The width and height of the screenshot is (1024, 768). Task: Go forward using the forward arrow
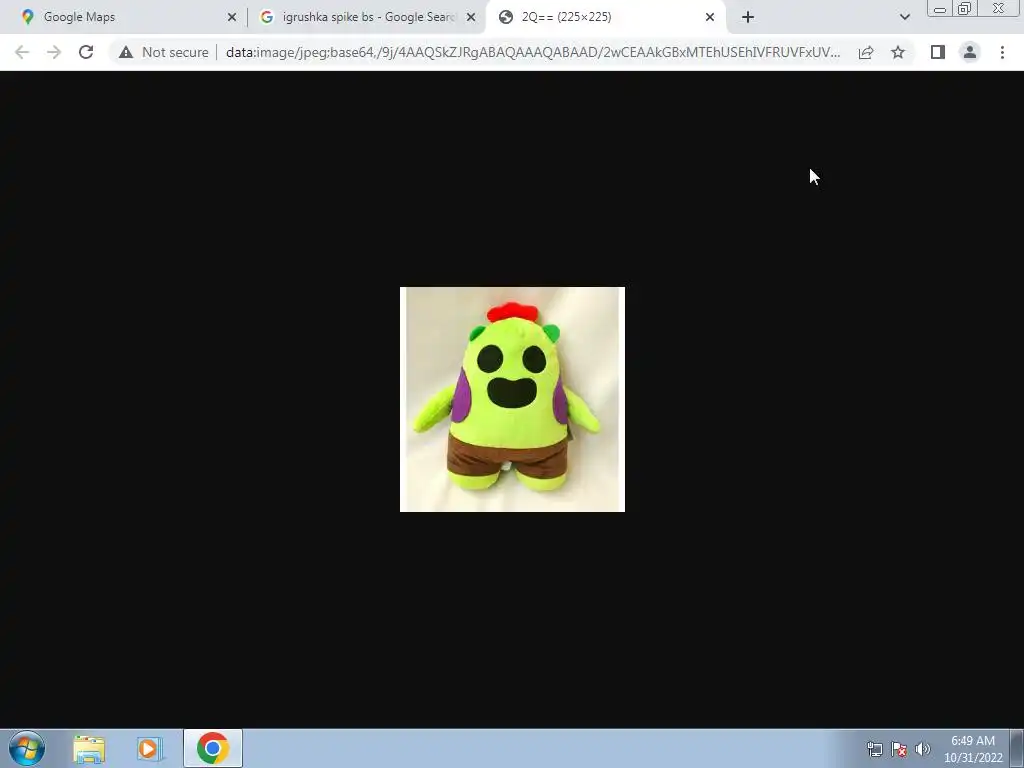54,52
